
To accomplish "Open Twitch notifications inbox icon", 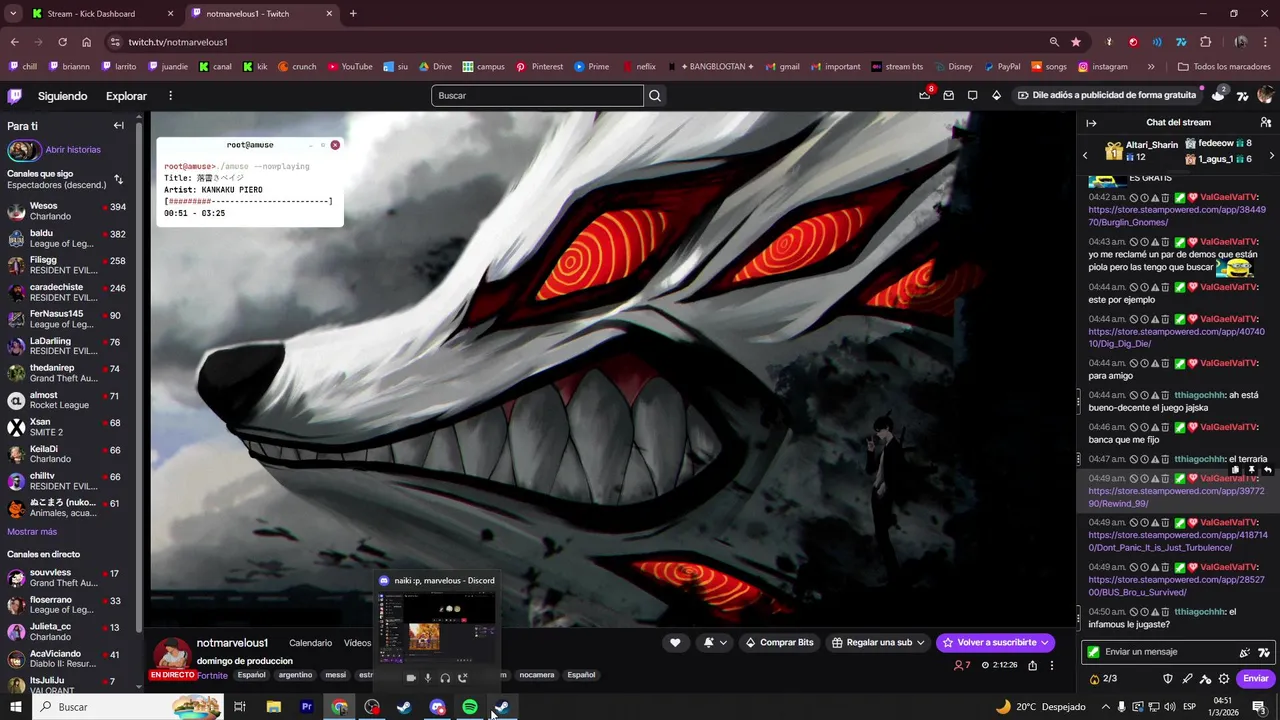I will pos(948,96).
